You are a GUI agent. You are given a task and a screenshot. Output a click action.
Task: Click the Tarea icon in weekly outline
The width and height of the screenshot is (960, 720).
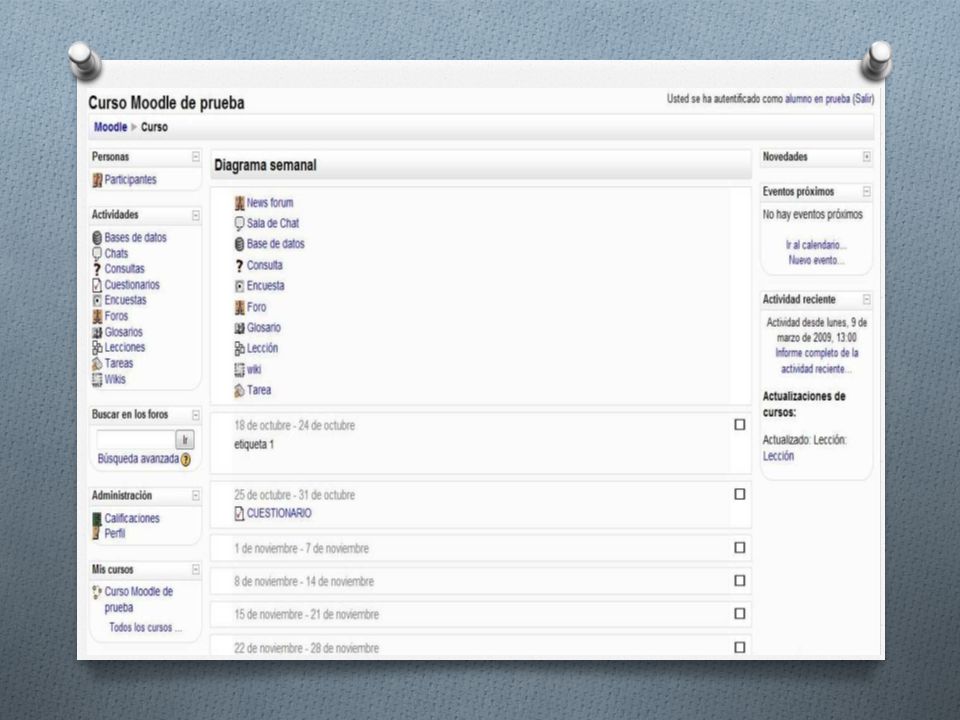[239, 391]
